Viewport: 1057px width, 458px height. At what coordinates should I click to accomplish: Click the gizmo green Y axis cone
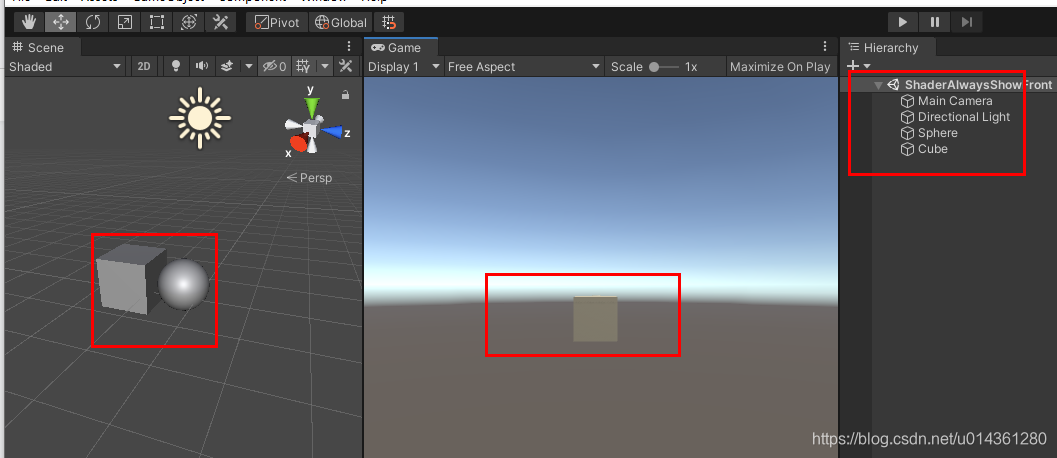tap(311, 108)
